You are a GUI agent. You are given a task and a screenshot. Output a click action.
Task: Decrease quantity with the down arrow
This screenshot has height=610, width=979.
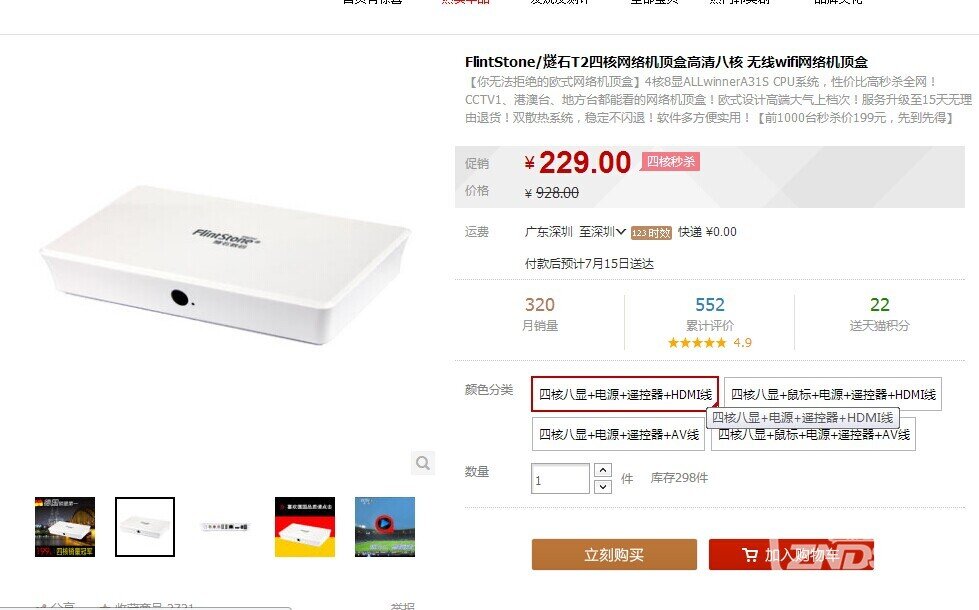(603, 486)
